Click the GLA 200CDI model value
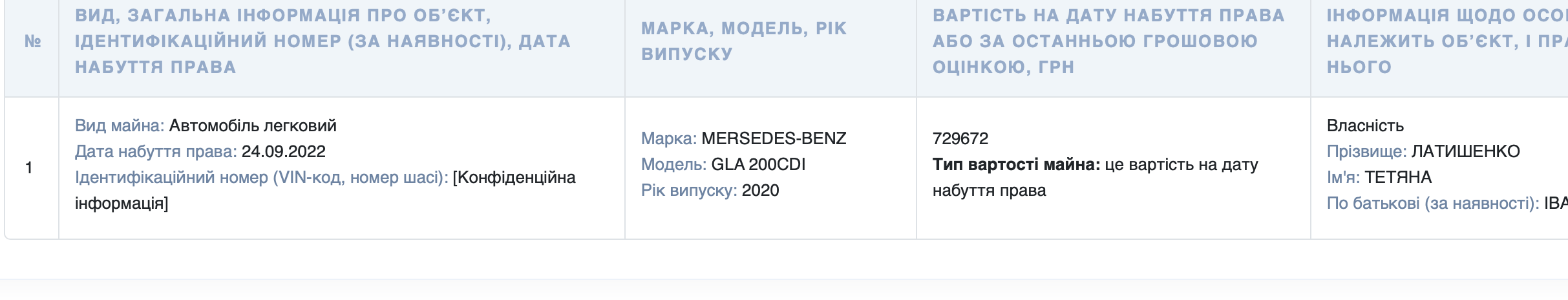 758,164
